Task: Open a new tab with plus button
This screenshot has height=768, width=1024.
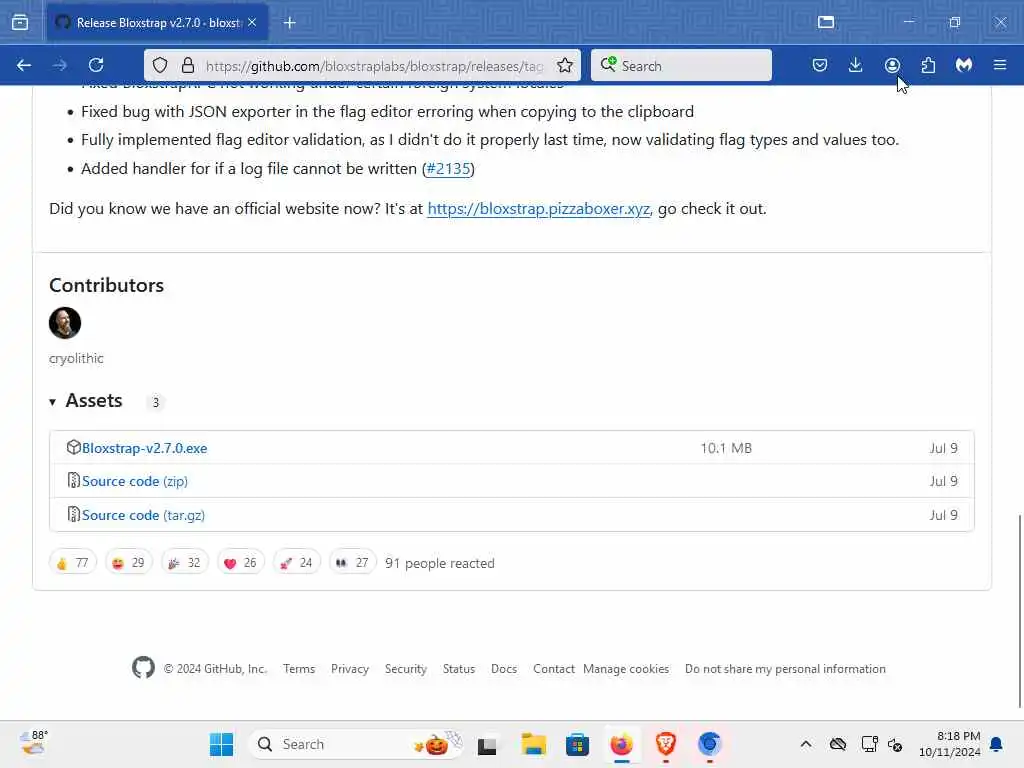Action: pyautogui.click(x=290, y=23)
